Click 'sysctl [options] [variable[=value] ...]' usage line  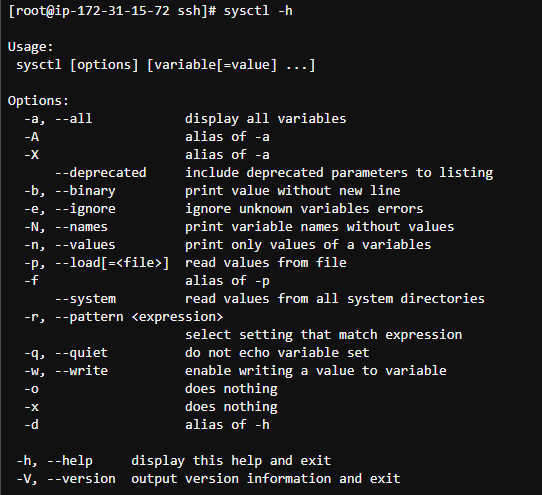tap(166, 65)
